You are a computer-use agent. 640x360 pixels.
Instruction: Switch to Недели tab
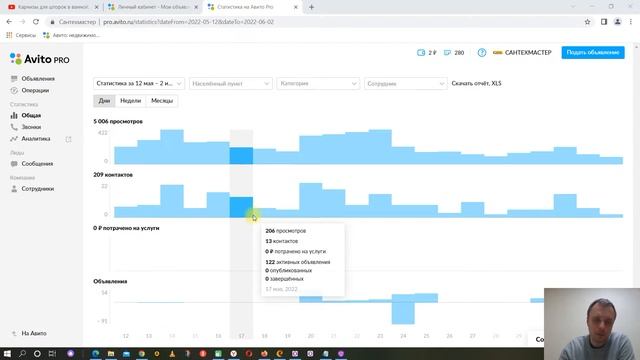[131, 100]
